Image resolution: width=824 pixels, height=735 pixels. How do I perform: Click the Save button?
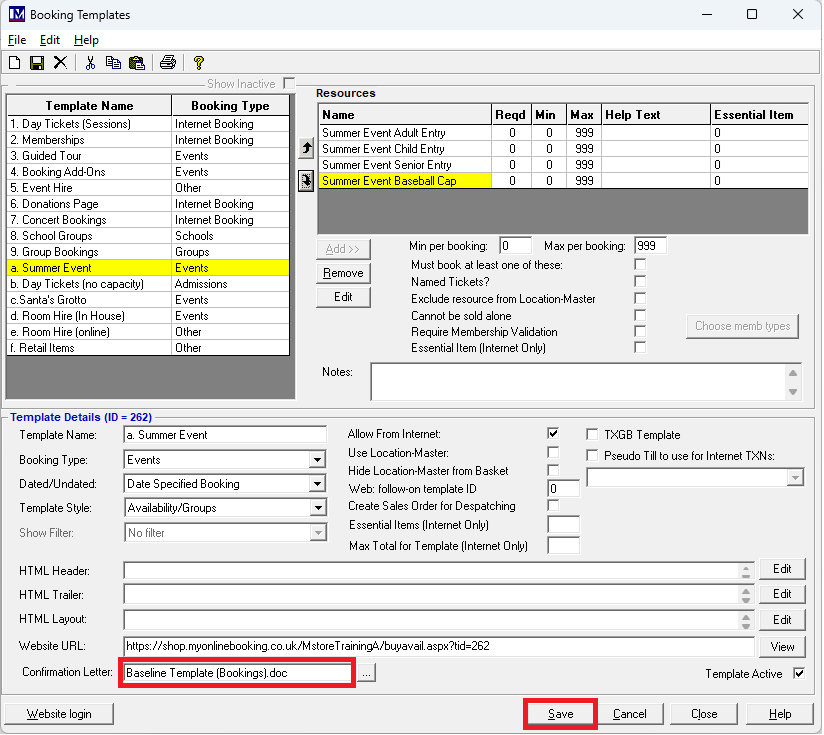point(560,714)
